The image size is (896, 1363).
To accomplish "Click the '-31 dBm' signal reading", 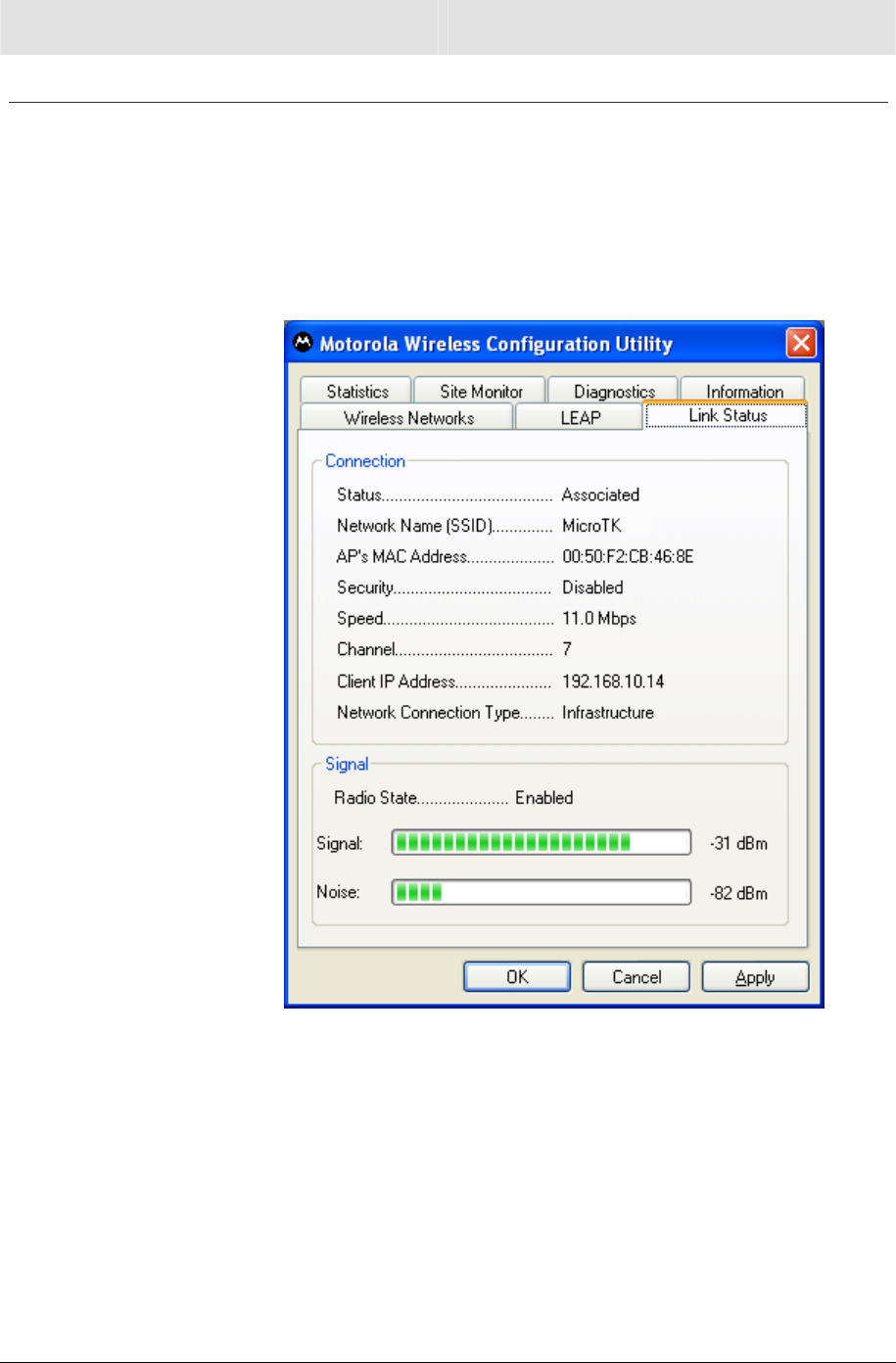I will tap(737, 843).
